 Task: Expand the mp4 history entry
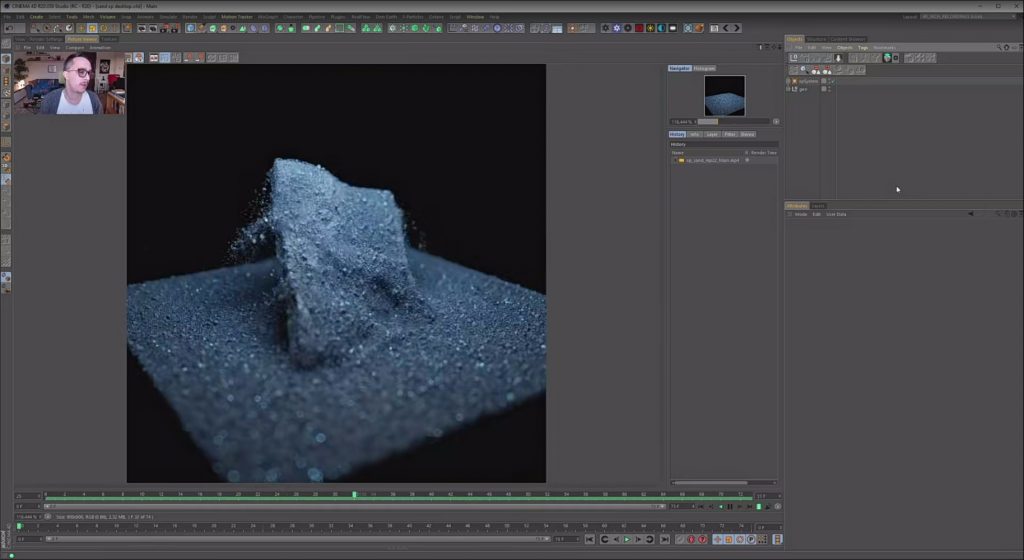pyautogui.click(x=675, y=160)
